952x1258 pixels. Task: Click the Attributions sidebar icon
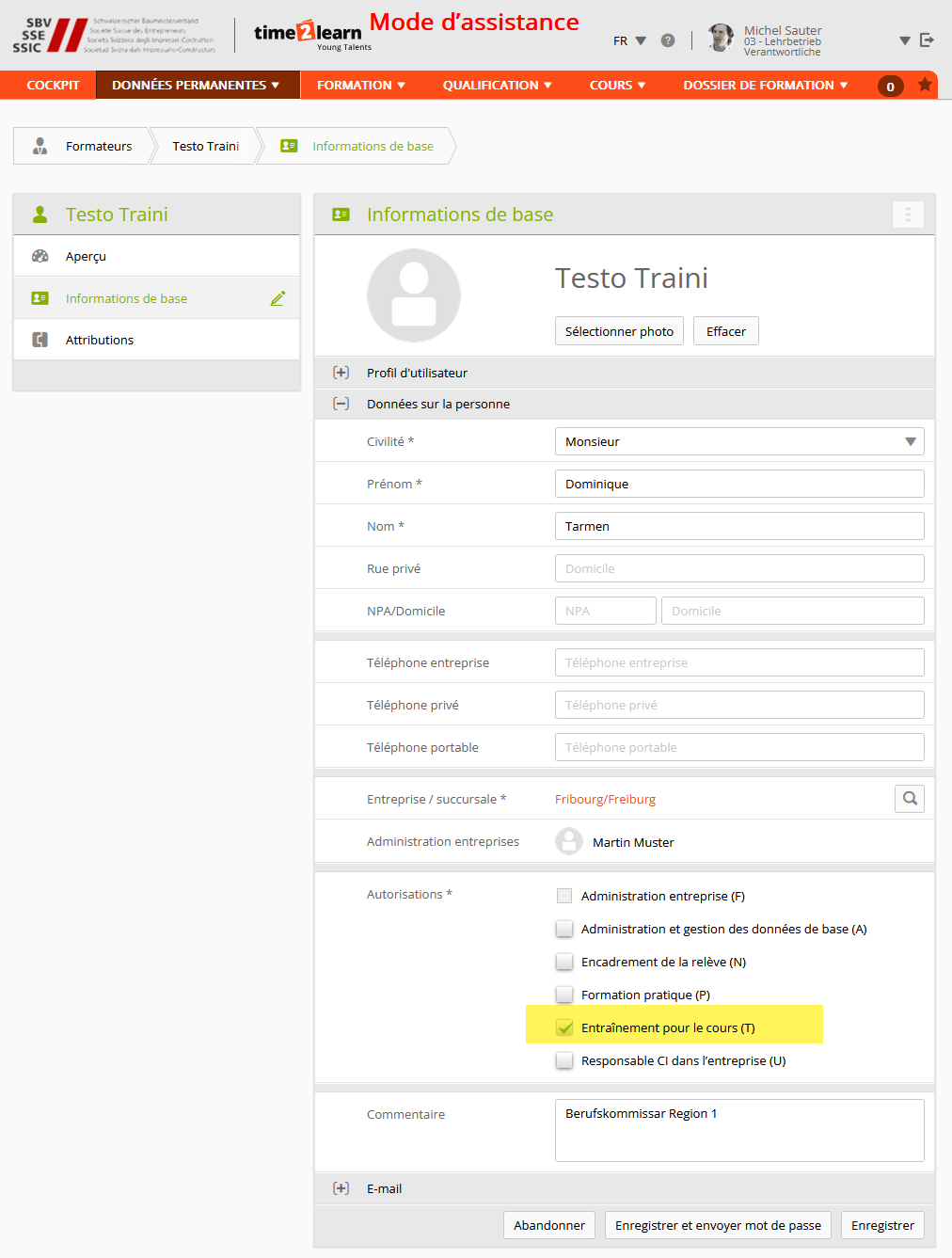(x=40, y=340)
